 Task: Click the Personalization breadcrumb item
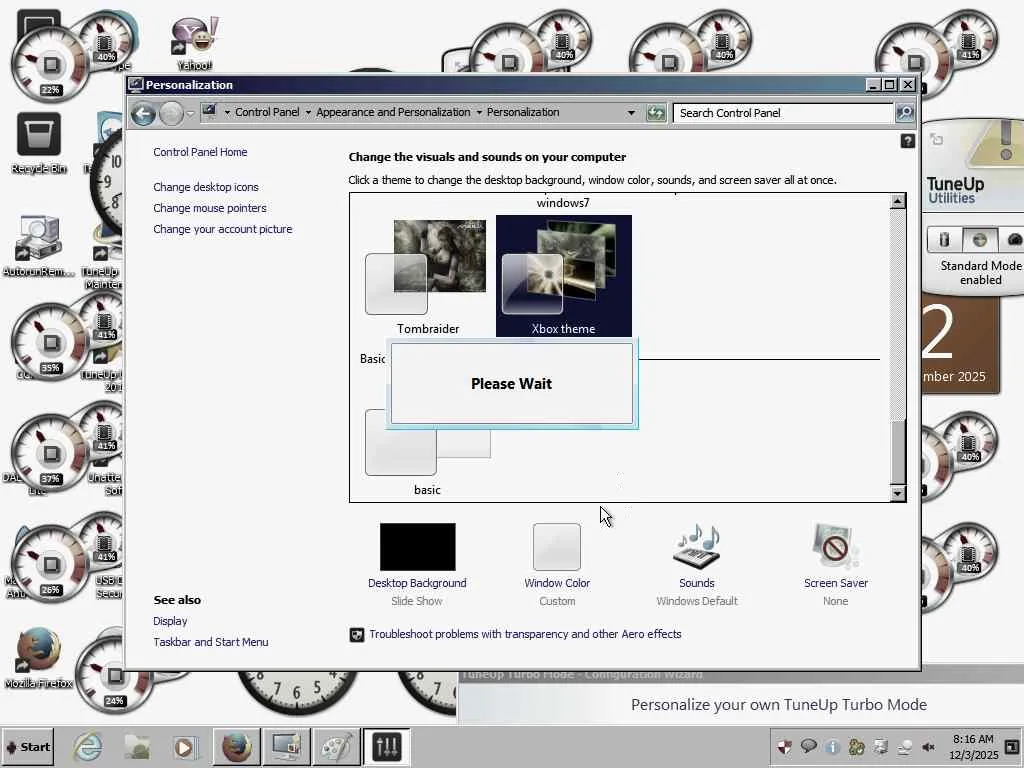point(523,112)
